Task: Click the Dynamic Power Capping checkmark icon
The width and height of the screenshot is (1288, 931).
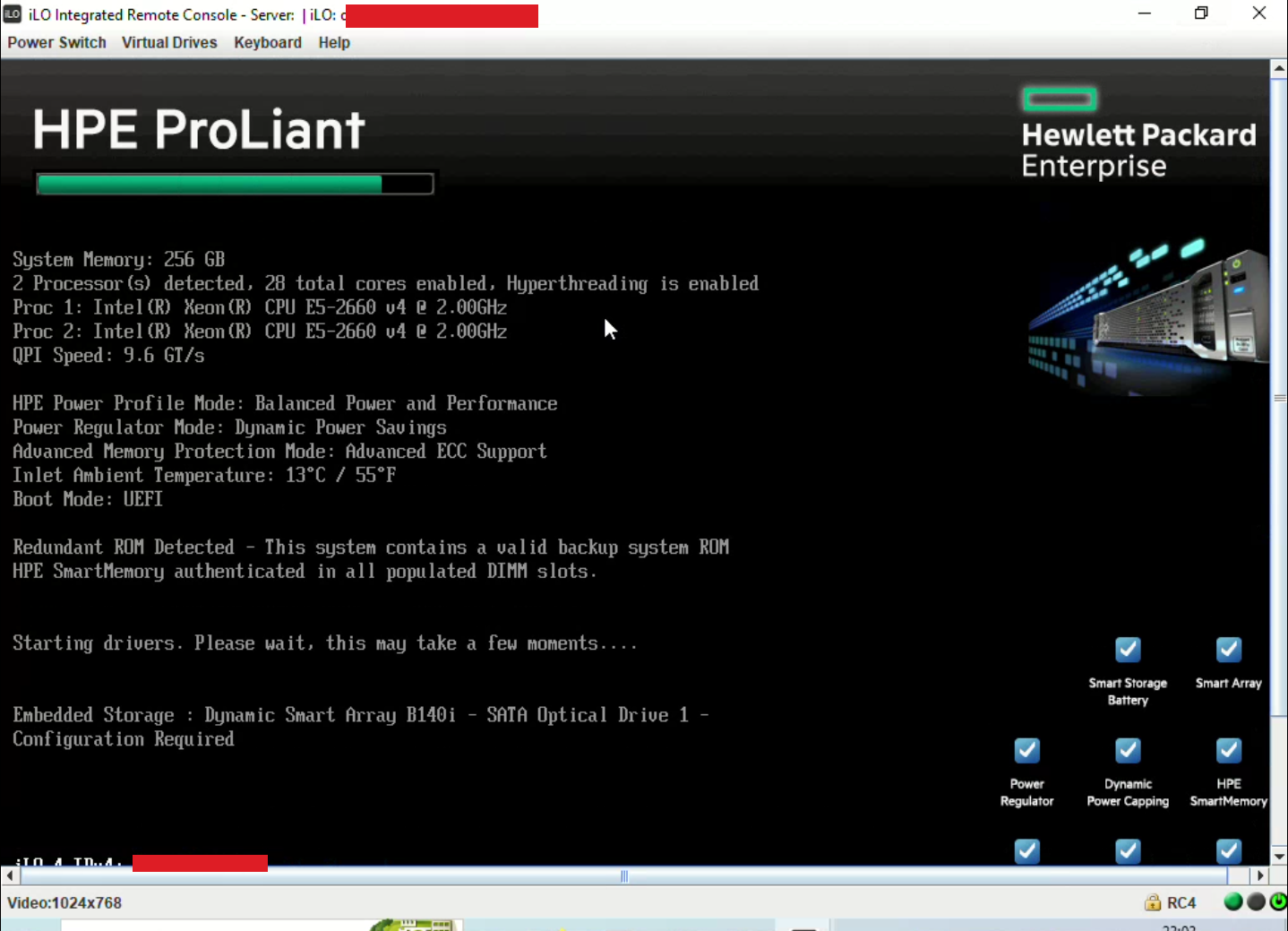Action: click(x=1128, y=750)
